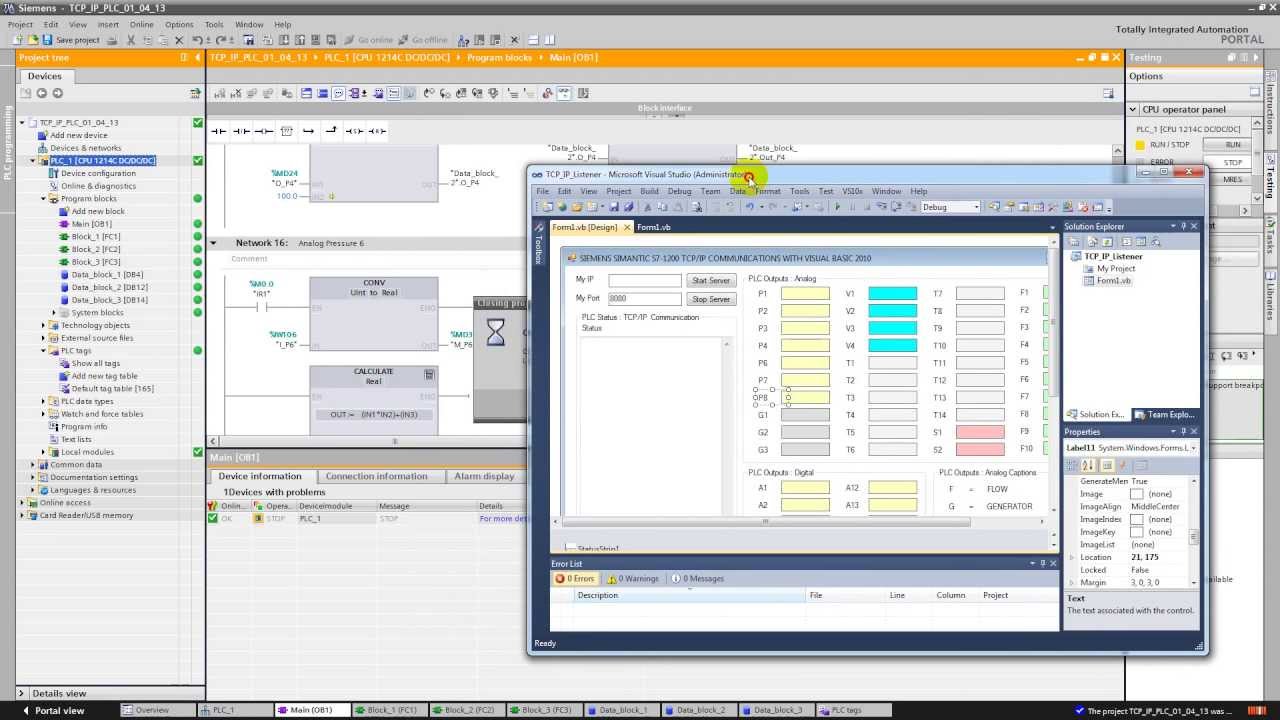Click the Start debugging play icon in Visual Studio
This screenshot has height=720, width=1280.
tap(837, 207)
